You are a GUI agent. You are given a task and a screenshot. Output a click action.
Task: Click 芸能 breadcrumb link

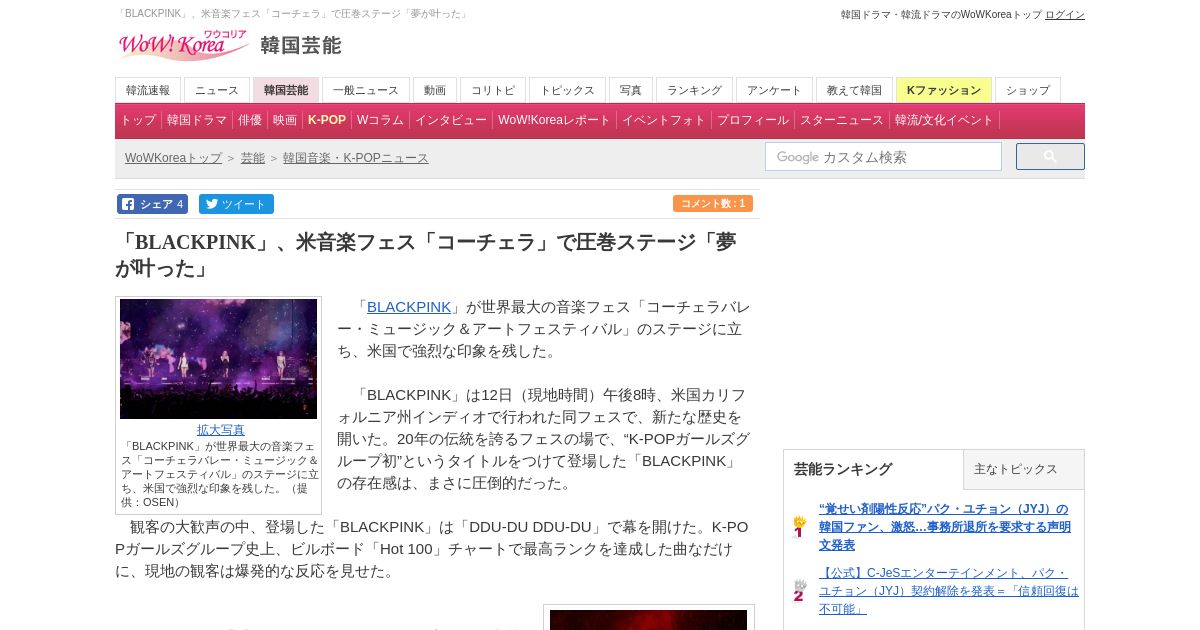tap(253, 158)
